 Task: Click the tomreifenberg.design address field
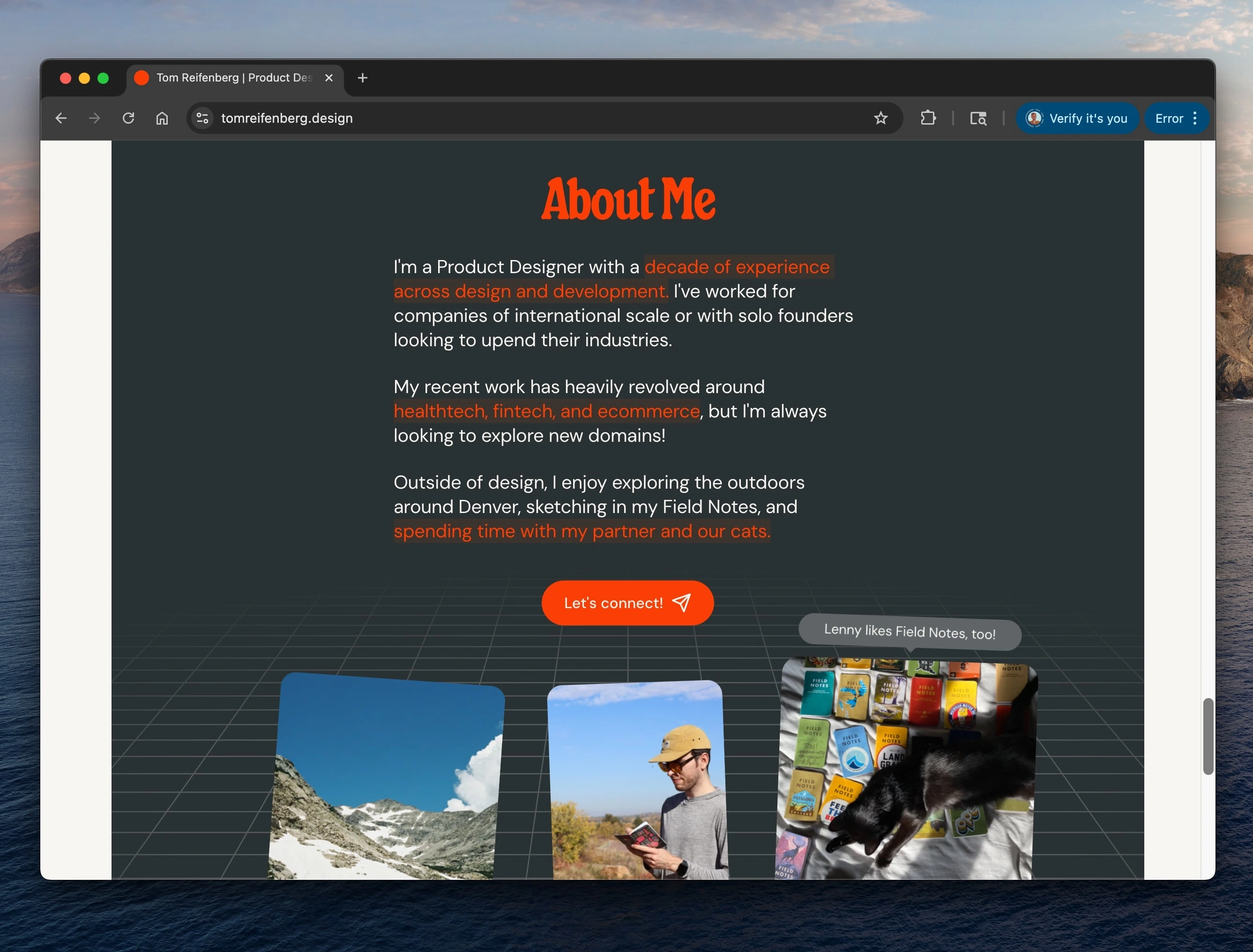pos(510,118)
